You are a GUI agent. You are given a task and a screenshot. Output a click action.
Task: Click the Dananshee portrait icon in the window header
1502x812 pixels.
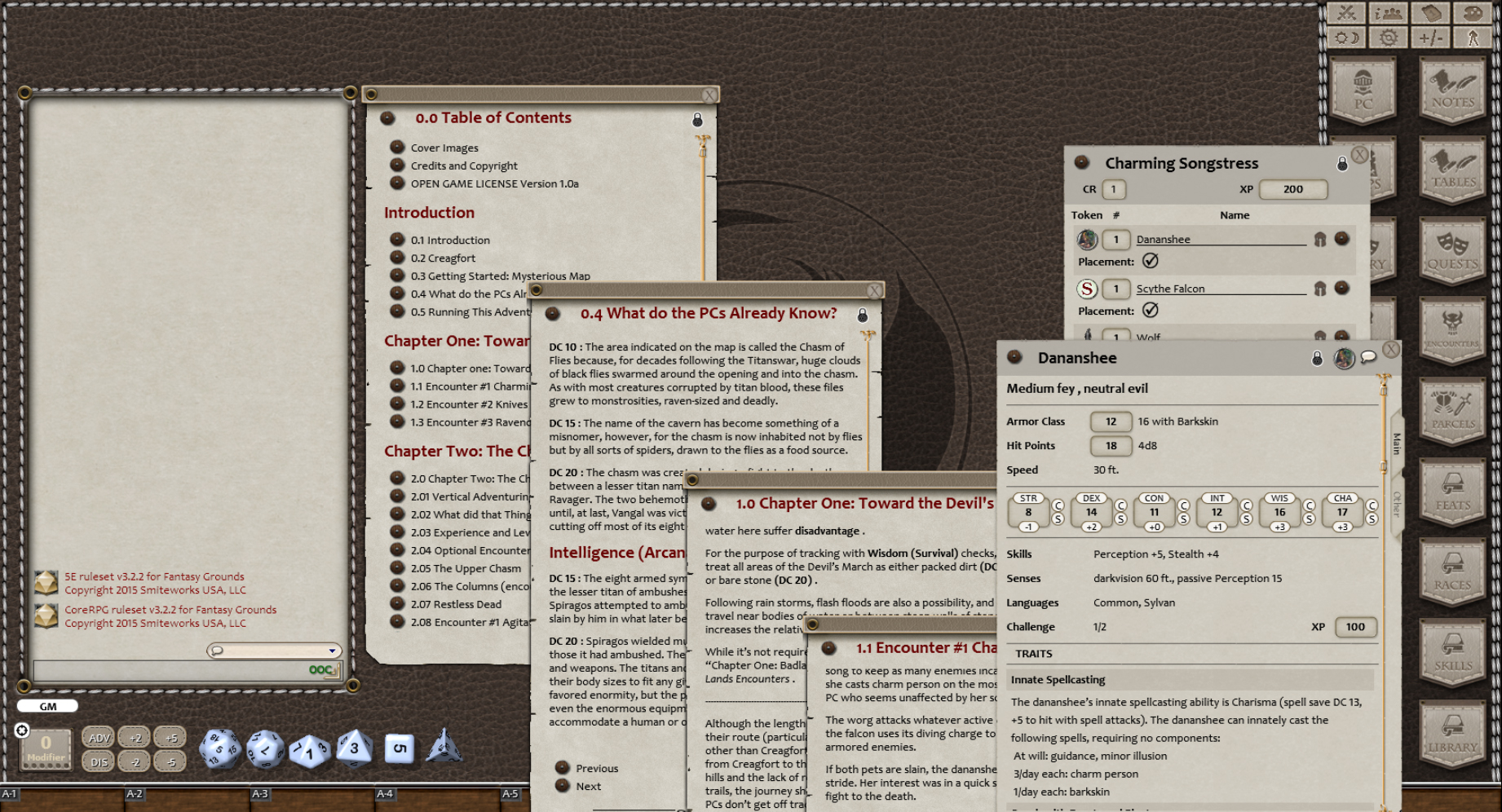(1344, 359)
